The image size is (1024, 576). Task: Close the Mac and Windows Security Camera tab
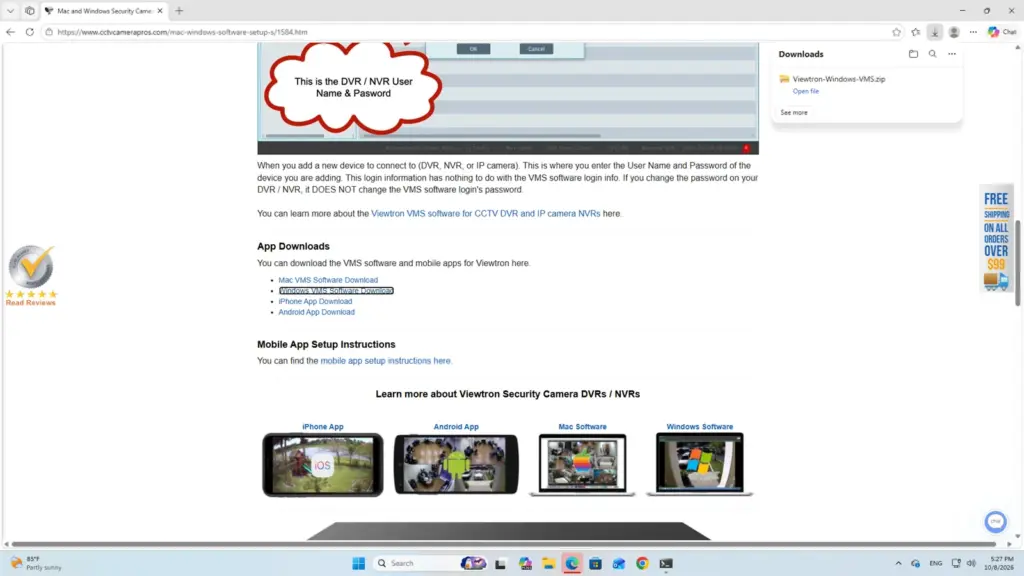[x=160, y=10]
